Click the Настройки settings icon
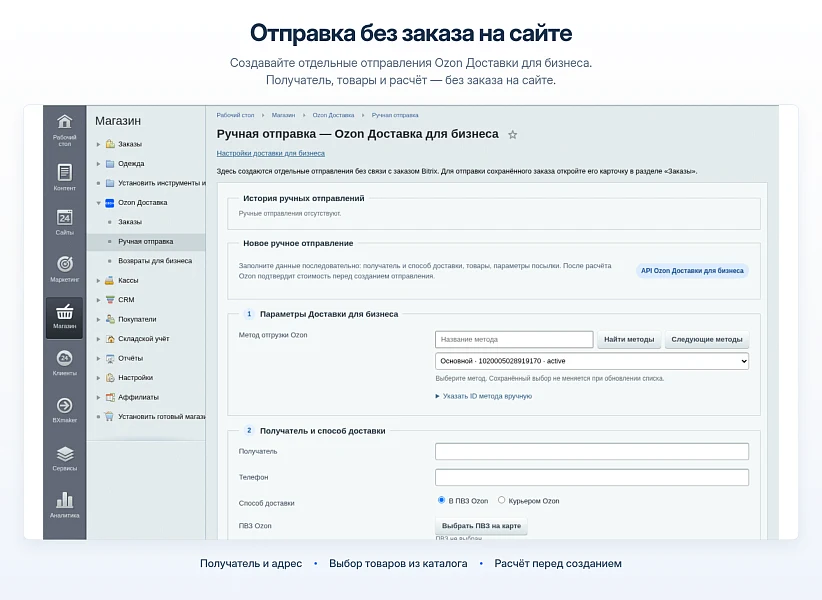 [x=110, y=377]
